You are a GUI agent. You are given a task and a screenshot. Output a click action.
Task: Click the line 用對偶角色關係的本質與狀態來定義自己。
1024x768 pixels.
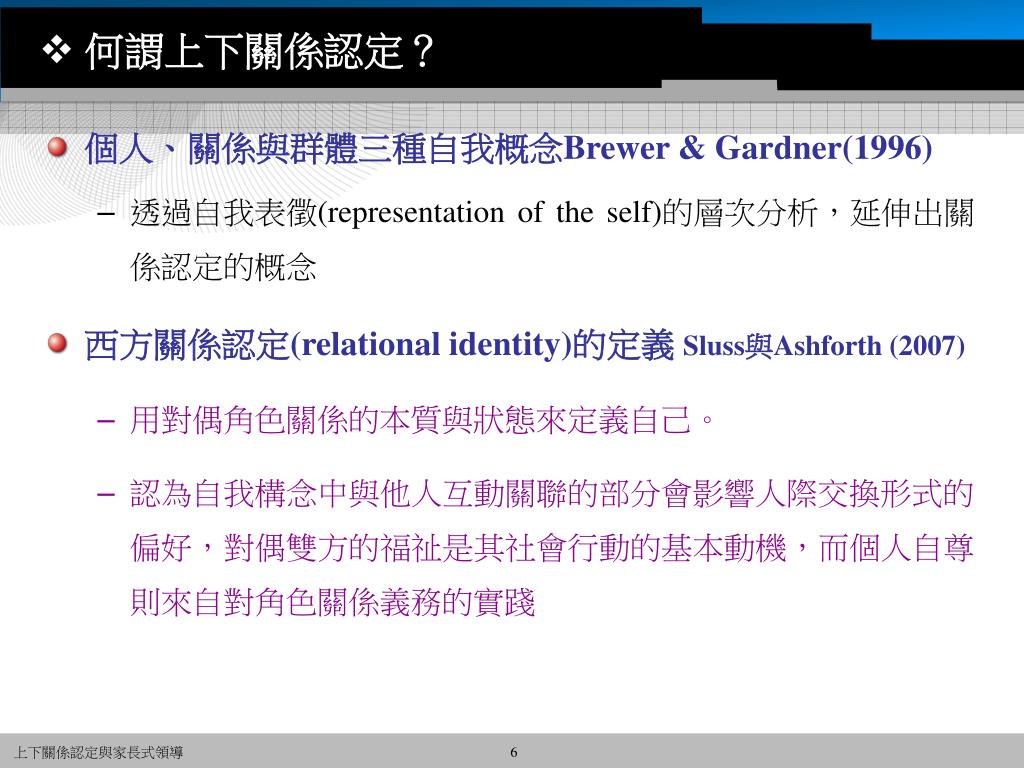[x=423, y=420]
